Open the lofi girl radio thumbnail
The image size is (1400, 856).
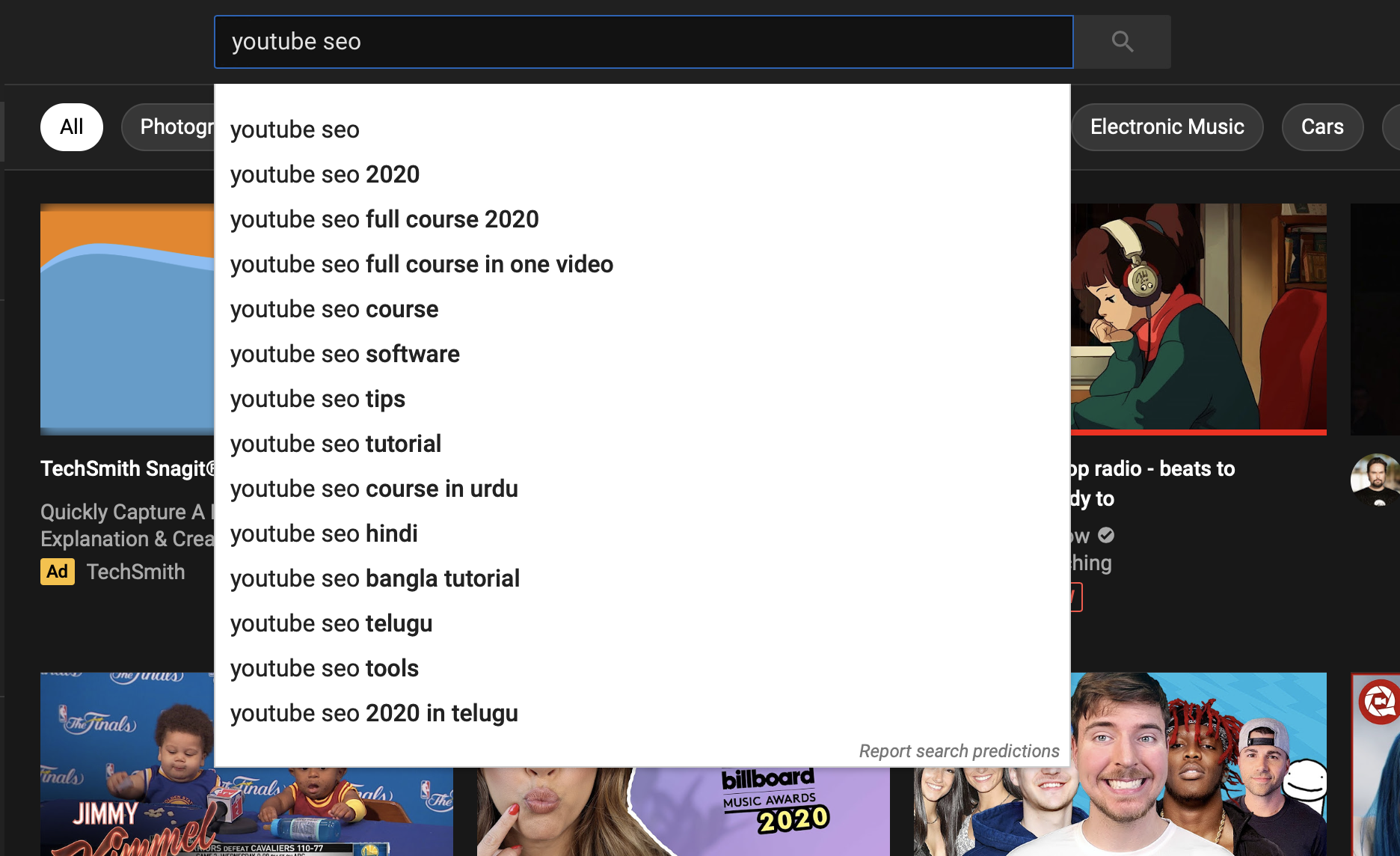point(1199,320)
